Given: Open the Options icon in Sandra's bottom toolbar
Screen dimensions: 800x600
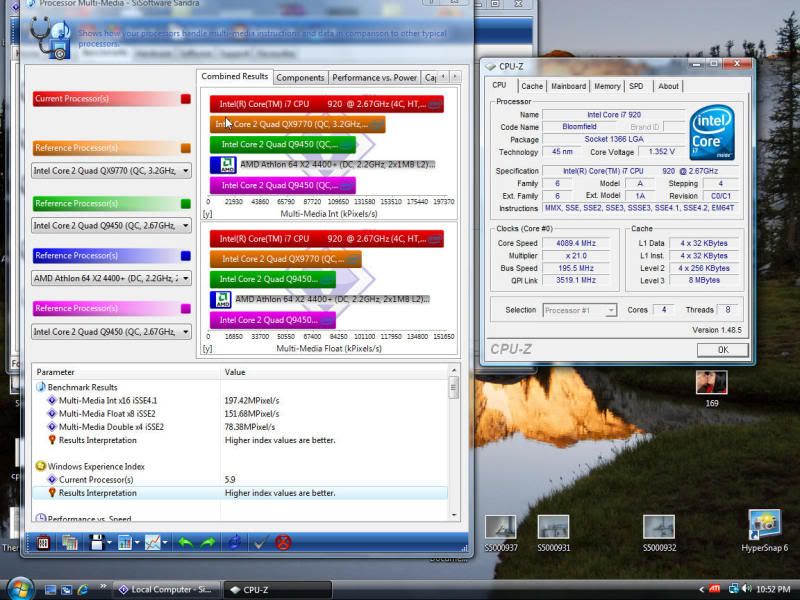Looking at the screenshot, I should (43, 542).
